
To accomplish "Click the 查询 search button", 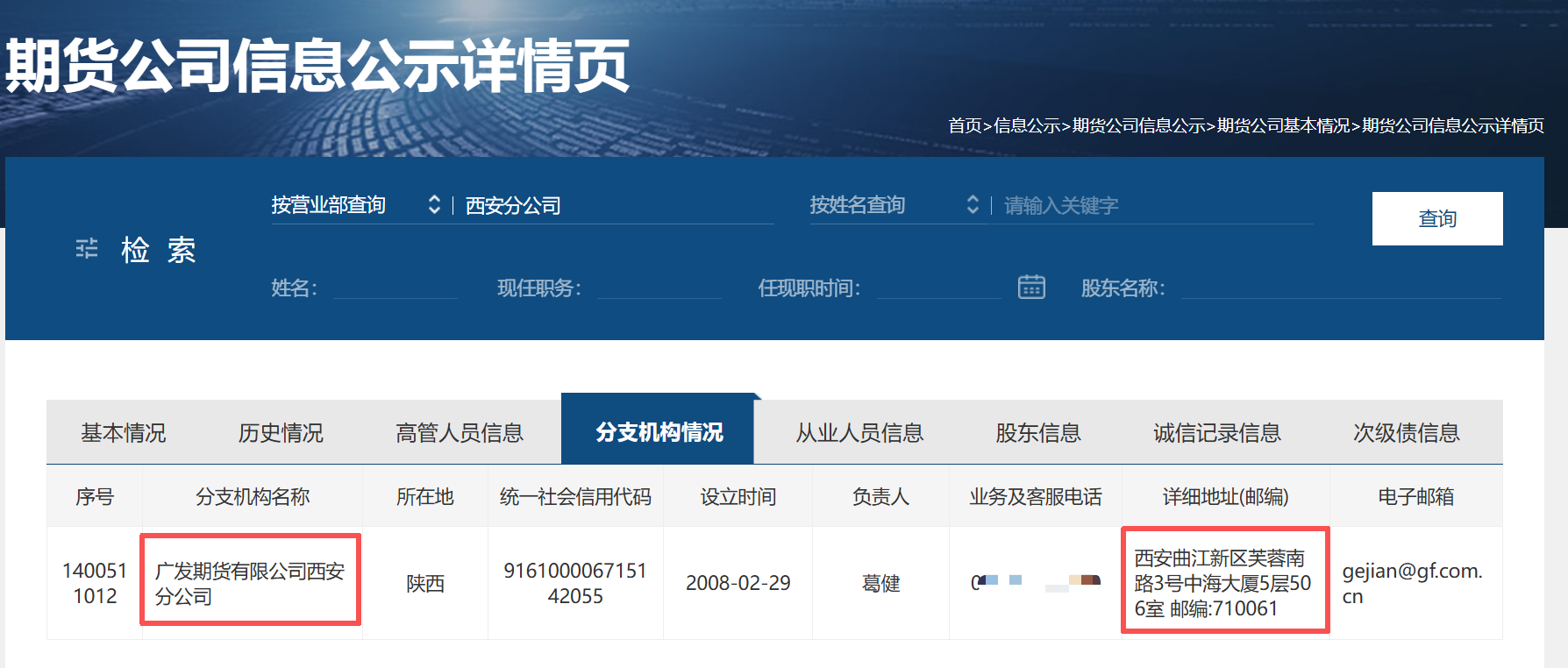I will coord(1437,218).
